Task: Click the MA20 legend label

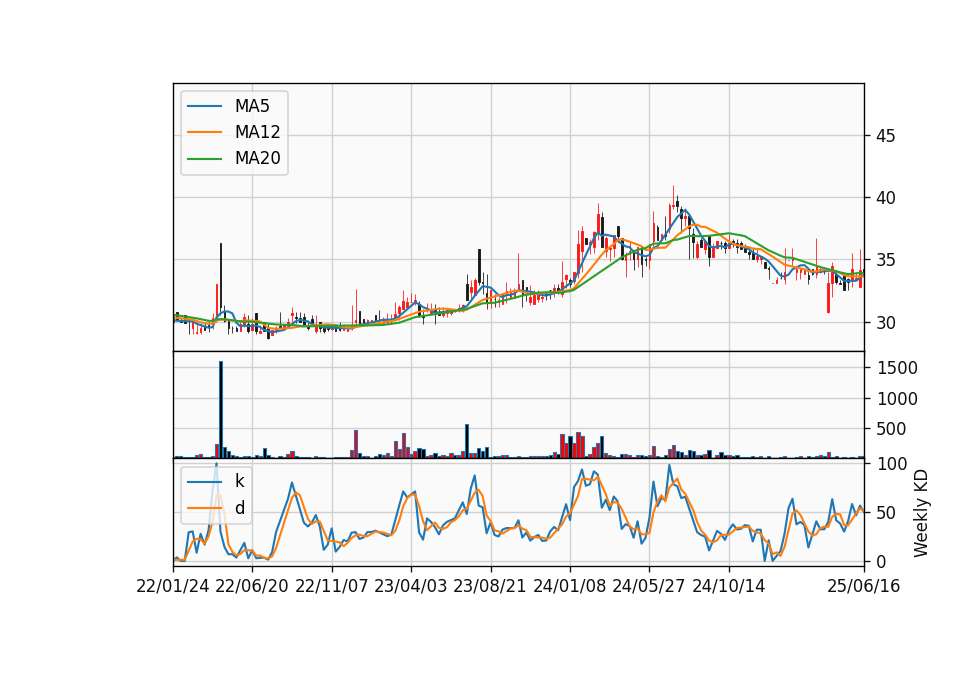Action: (257, 159)
